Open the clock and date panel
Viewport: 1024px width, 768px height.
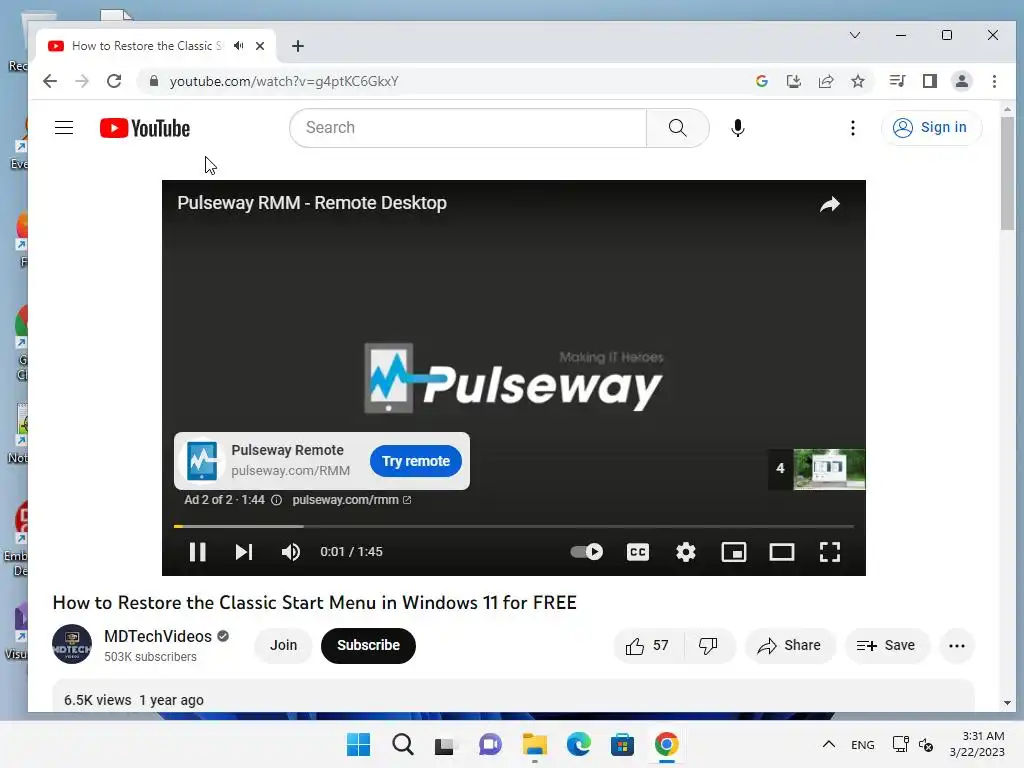click(x=976, y=744)
